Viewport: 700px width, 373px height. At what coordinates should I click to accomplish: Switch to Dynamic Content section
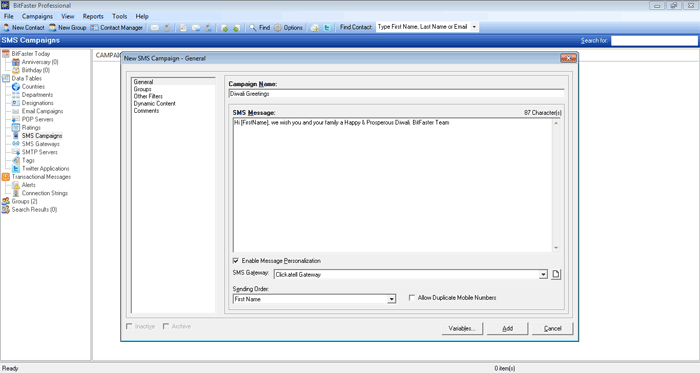pyautogui.click(x=154, y=104)
